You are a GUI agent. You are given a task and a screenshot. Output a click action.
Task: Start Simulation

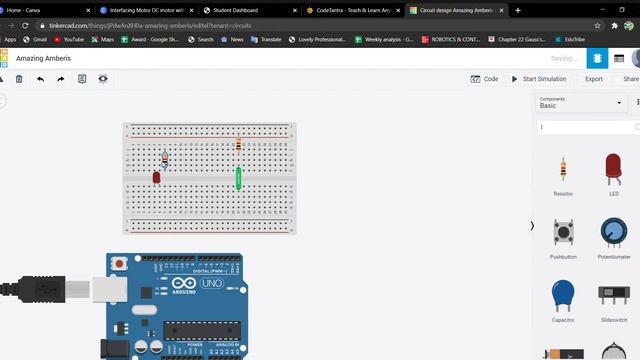click(539, 79)
